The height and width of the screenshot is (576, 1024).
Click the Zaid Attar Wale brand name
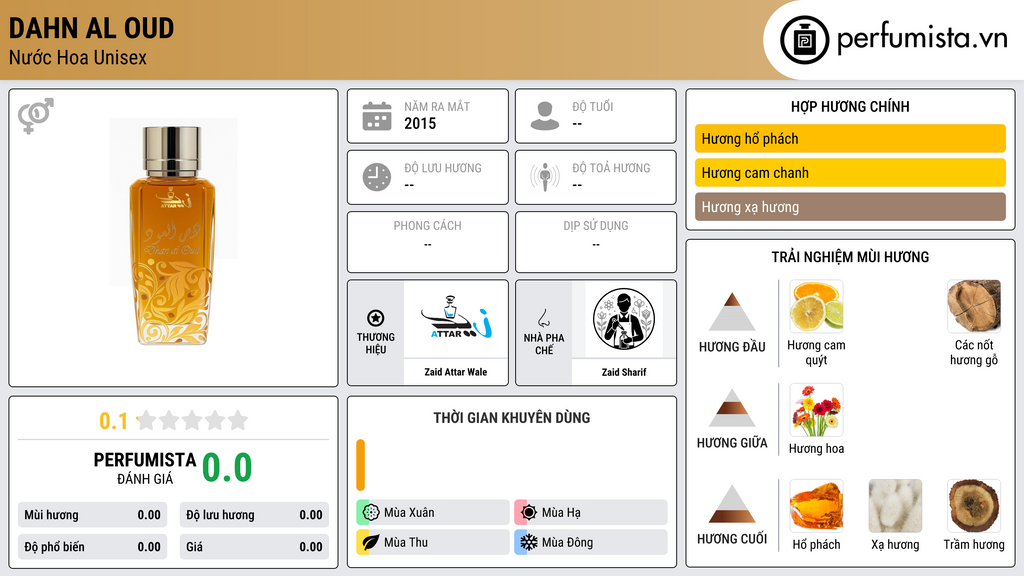pyautogui.click(x=456, y=372)
